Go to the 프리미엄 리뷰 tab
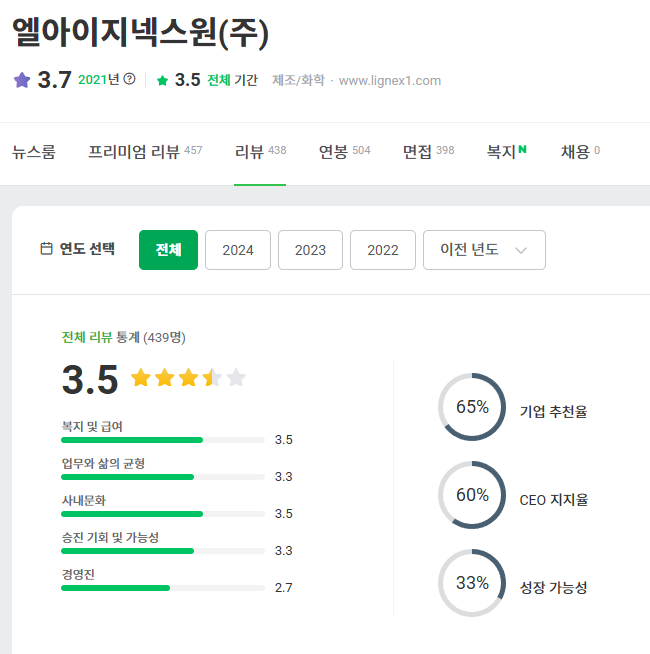Image resolution: width=650 pixels, height=654 pixels. (x=145, y=152)
